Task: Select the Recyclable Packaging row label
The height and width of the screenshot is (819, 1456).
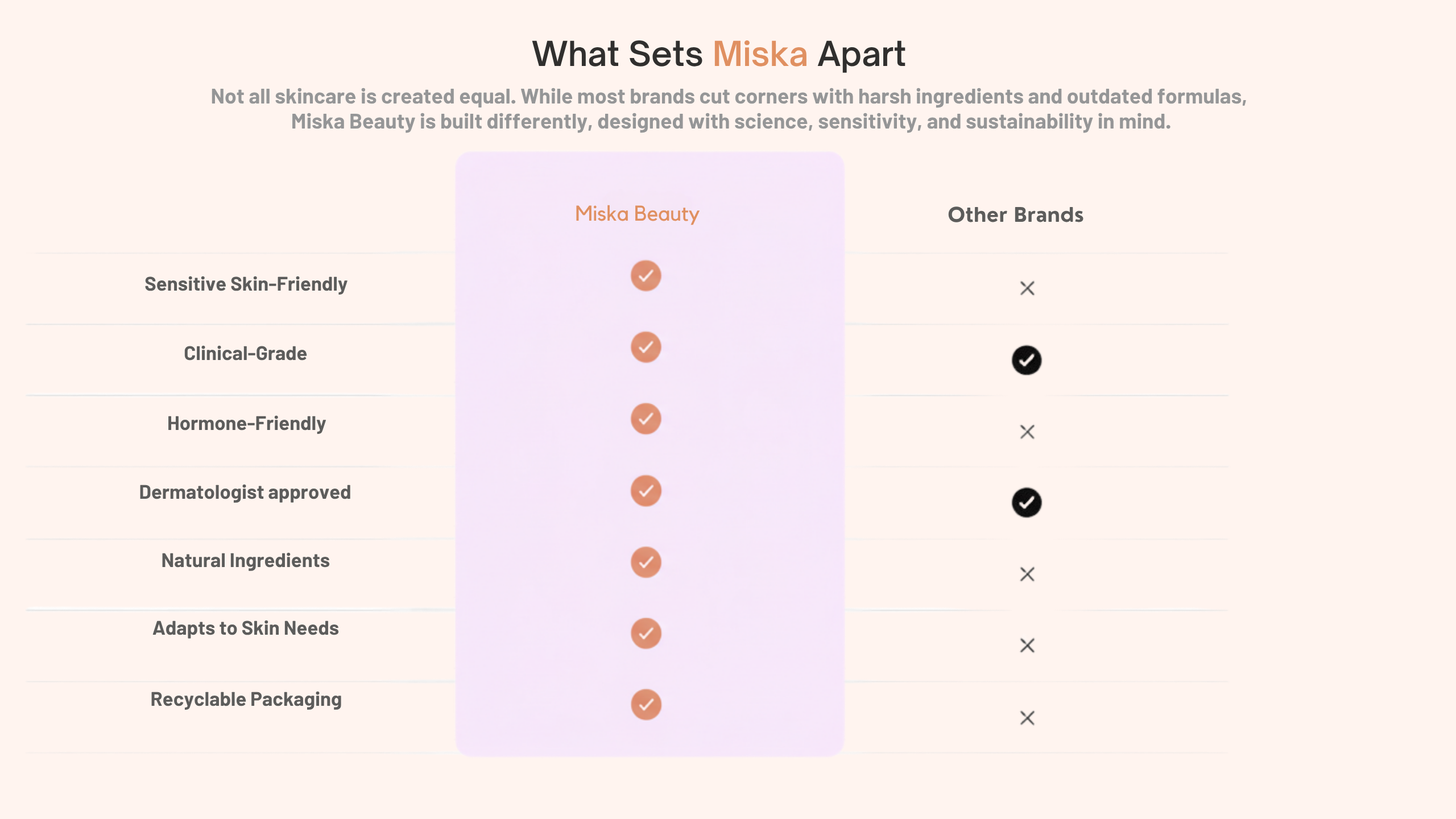Action: coord(246,699)
